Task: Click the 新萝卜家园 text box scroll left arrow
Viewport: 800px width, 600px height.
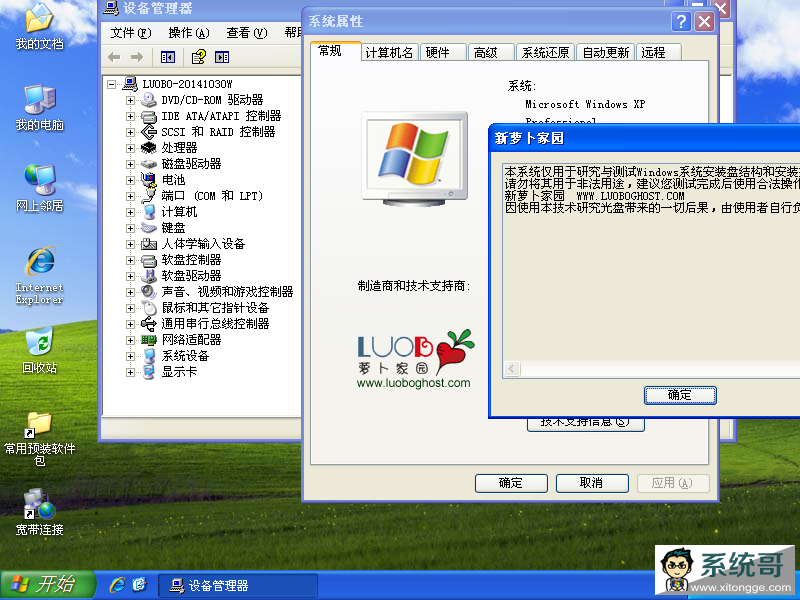Action: coord(512,368)
